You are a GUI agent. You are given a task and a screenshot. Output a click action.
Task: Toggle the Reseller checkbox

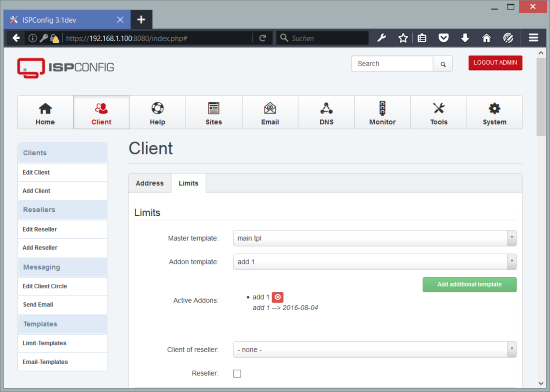pyautogui.click(x=237, y=374)
